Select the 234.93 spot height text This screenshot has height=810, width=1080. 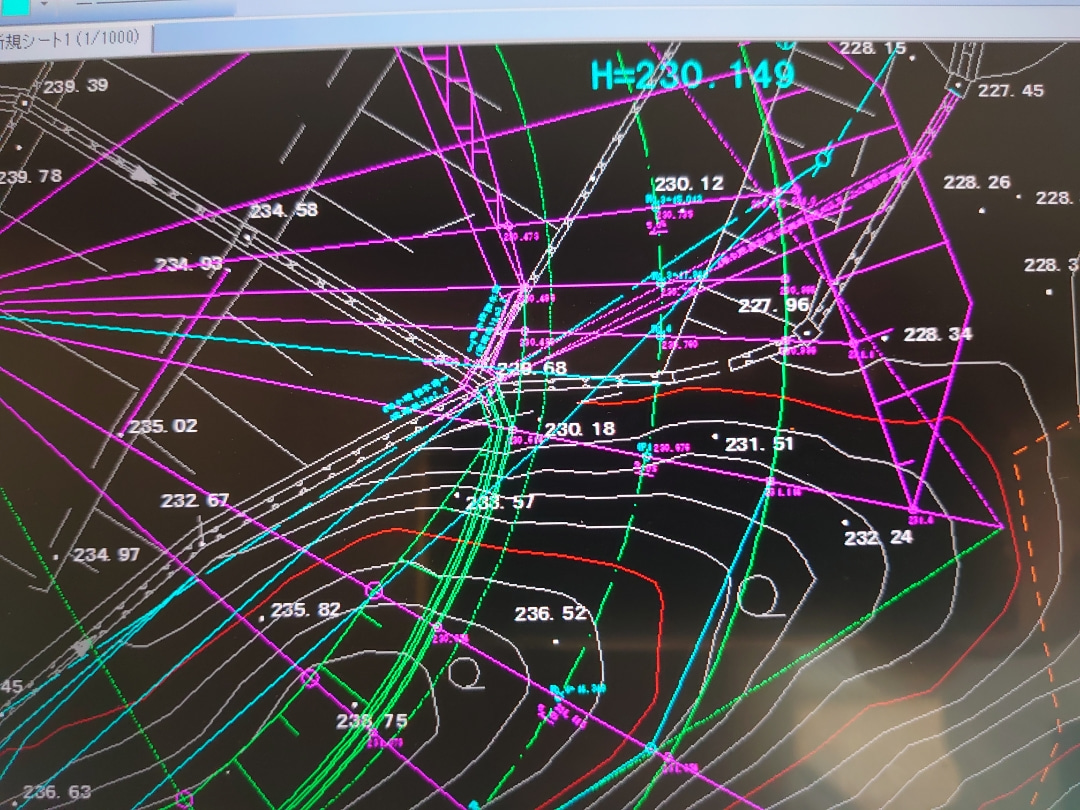coord(189,264)
